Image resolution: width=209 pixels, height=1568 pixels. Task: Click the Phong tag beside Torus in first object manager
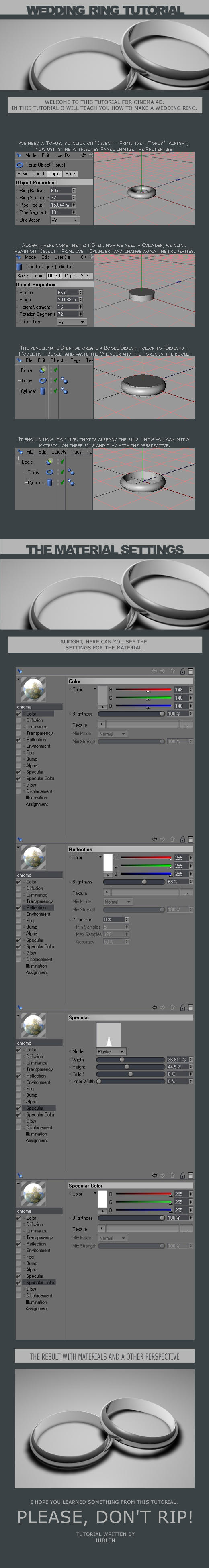(64, 381)
